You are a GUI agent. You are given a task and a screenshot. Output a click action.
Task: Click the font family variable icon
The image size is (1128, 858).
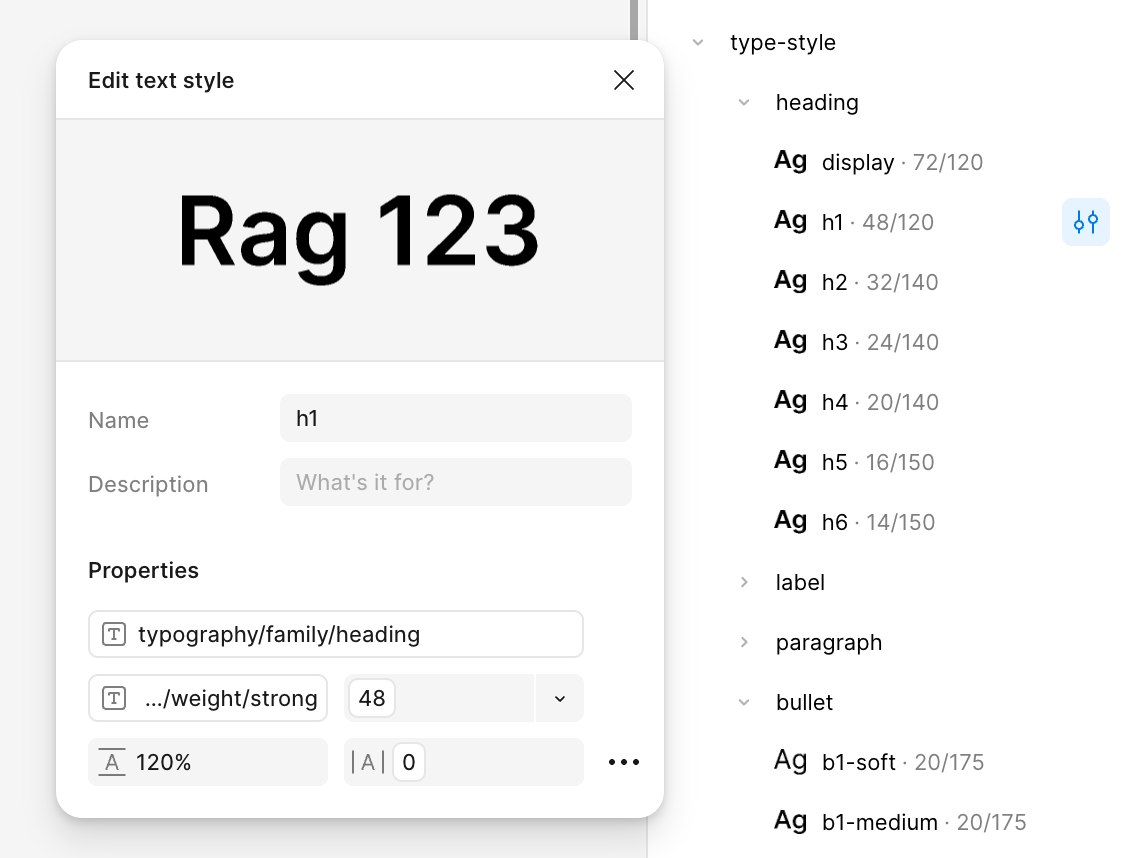coord(114,634)
